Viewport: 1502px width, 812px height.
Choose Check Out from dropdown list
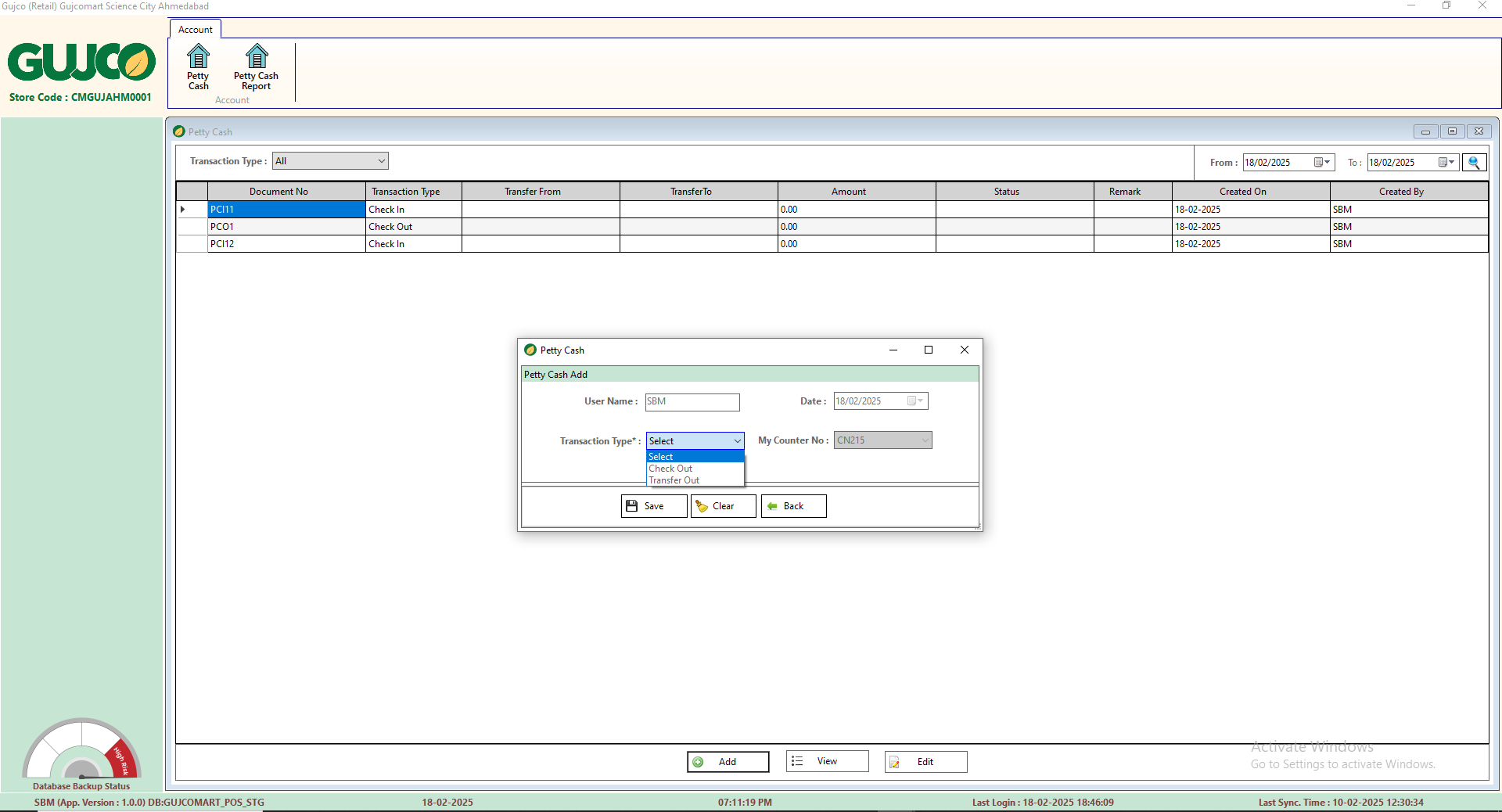click(670, 469)
